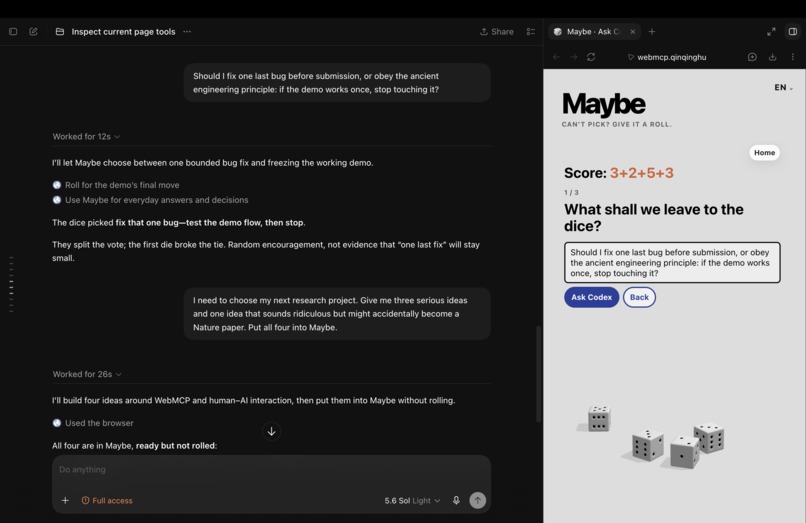Edit the dice question text box
Viewport: 806px width, 523px height.
coord(672,263)
